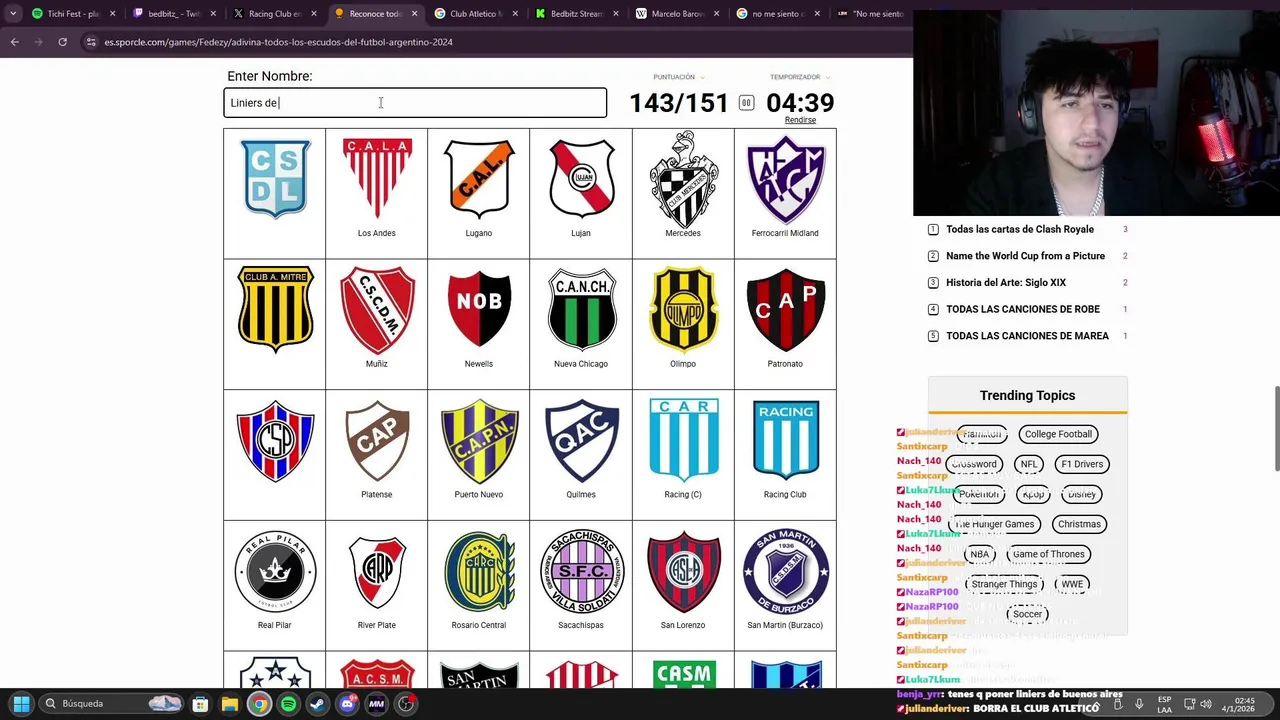
Task: Click the unnamed CSP red-blue crest
Action: pyautogui.click(x=275, y=440)
